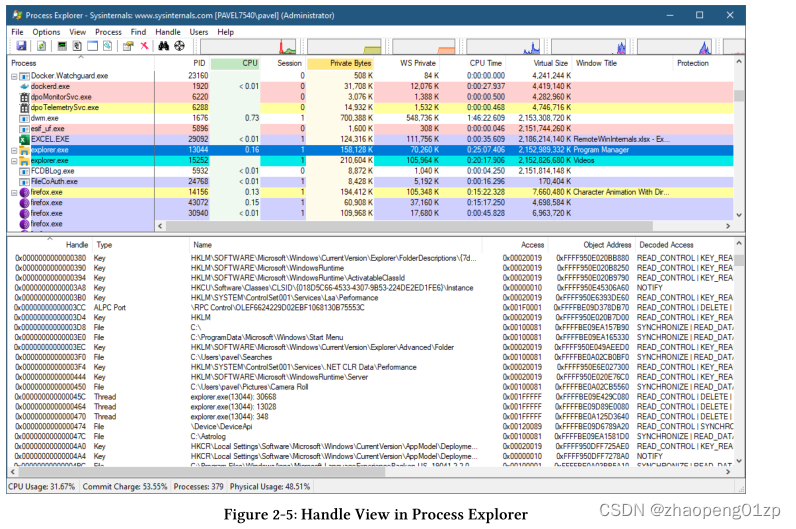Open the Options menu
This screenshot has width=796, height=529.
[x=46, y=32]
